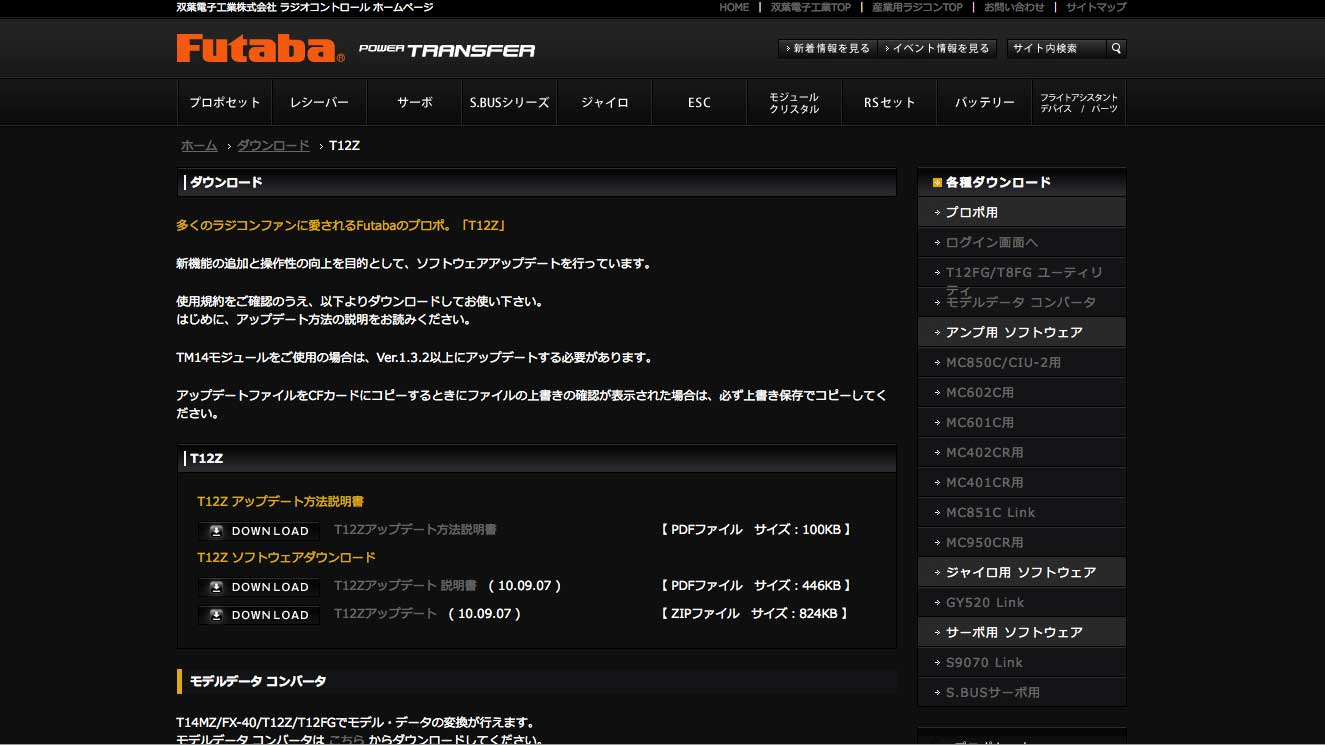
Task: Go to HOME in top bar
Action: (734, 7)
